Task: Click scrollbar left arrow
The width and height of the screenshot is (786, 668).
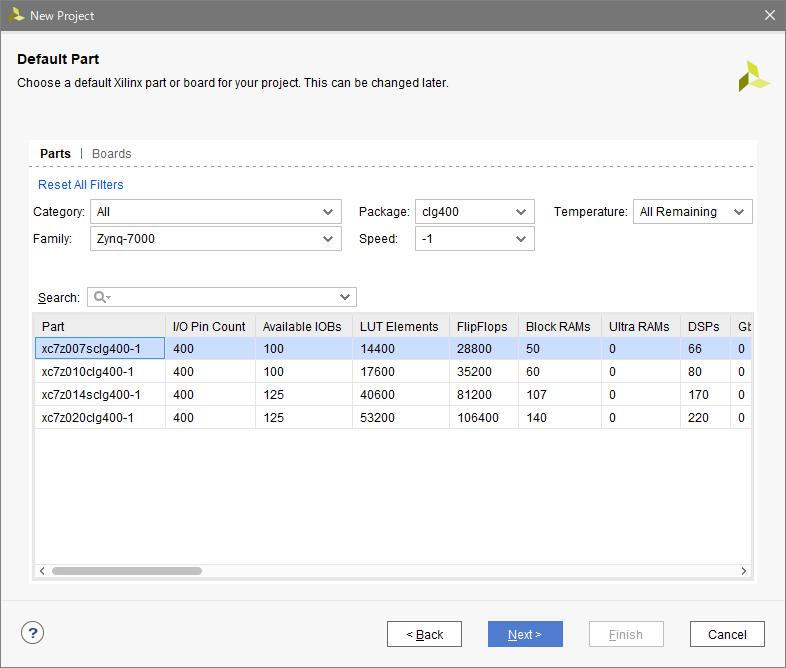Action: (42, 571)
